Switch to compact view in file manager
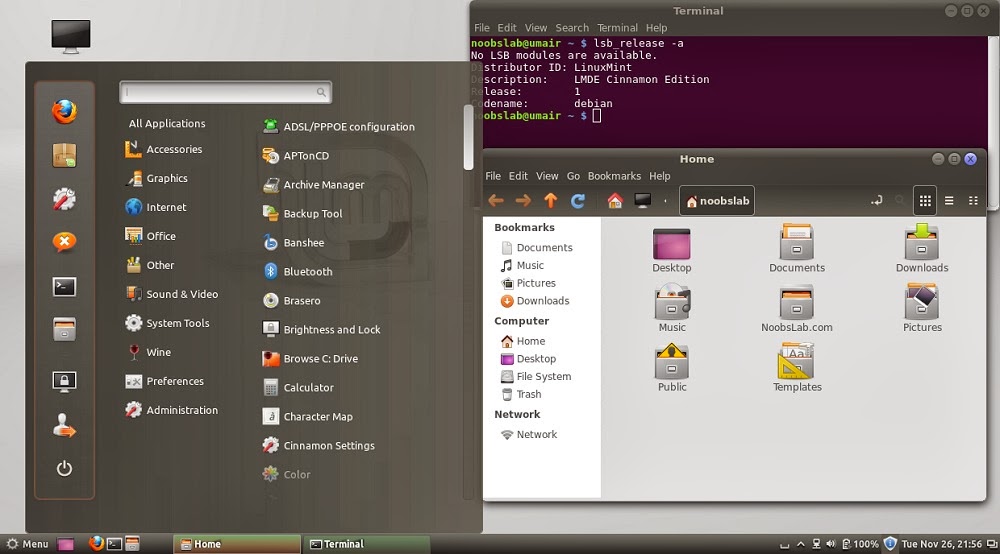 973,201
